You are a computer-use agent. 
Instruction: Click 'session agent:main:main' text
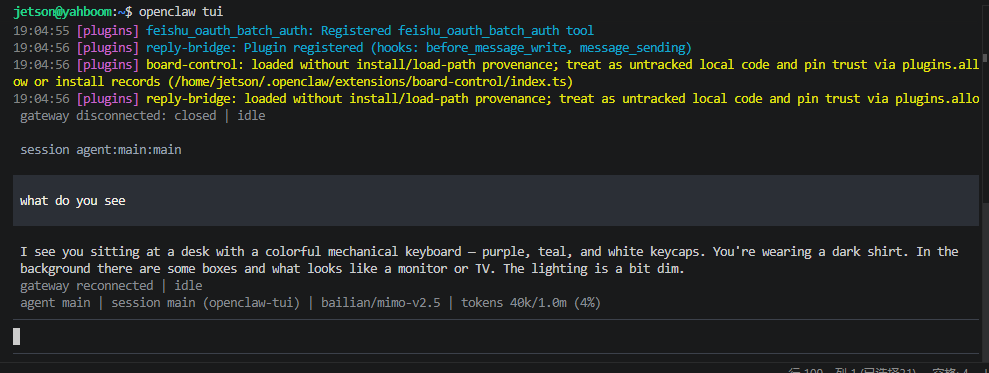100,150
